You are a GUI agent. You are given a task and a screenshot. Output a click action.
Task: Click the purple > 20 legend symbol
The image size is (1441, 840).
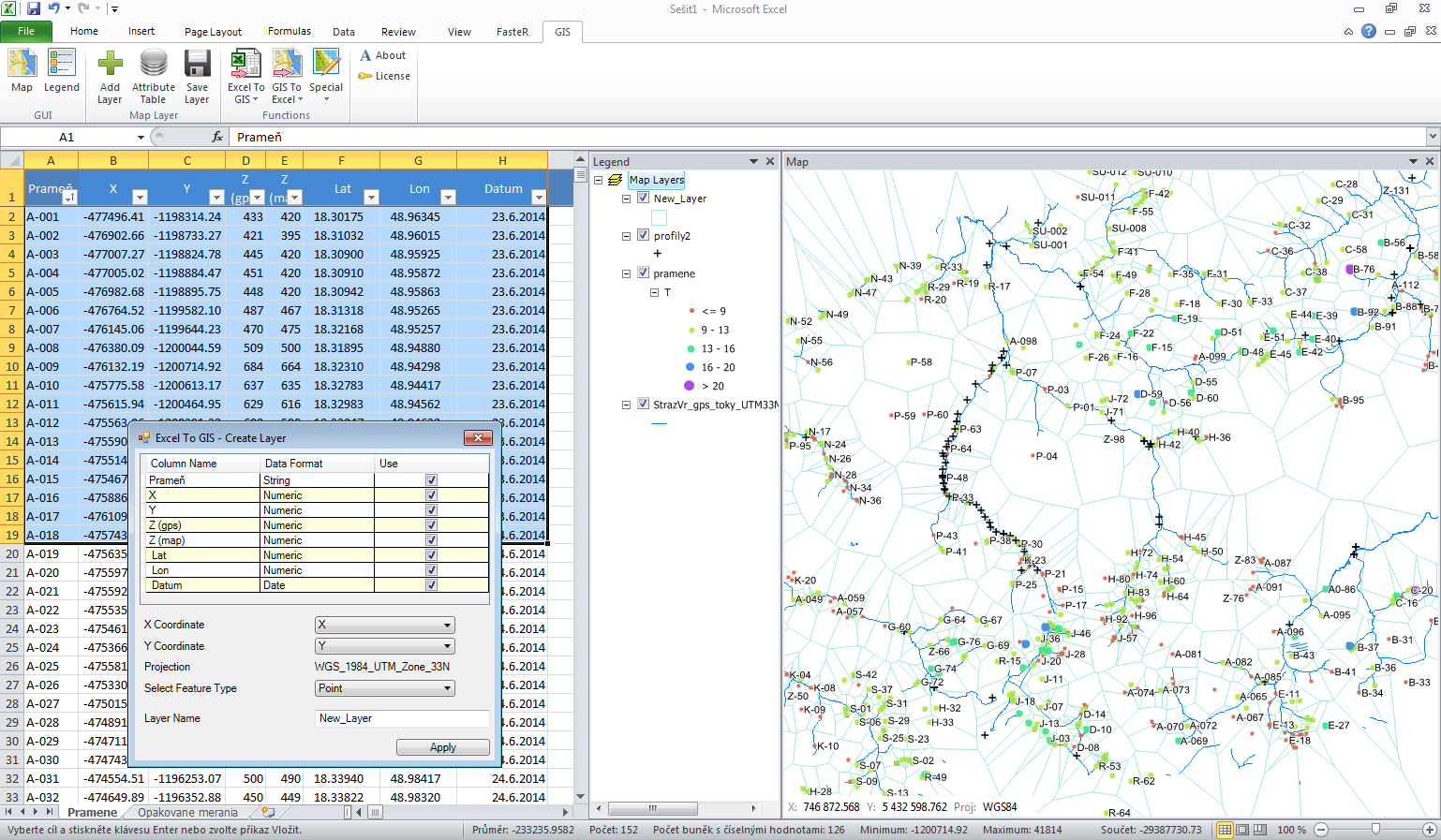point(690,386)
